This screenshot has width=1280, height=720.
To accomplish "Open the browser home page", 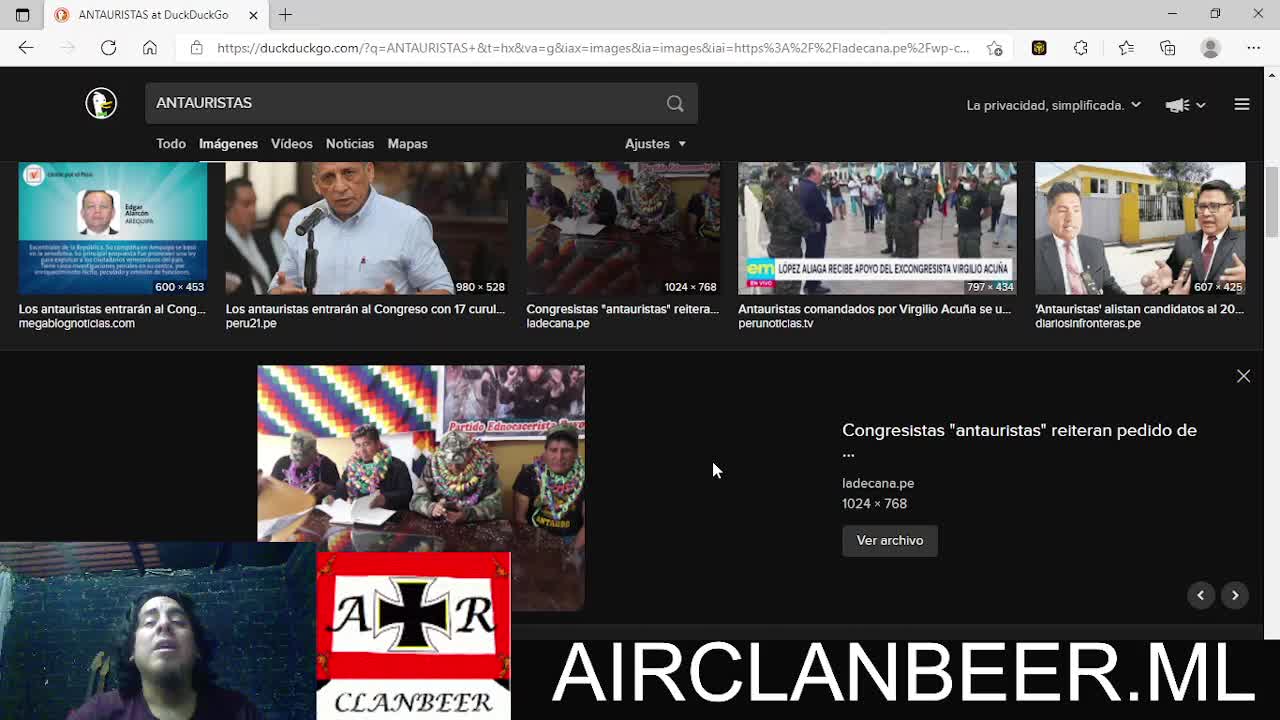I will 150,48.
